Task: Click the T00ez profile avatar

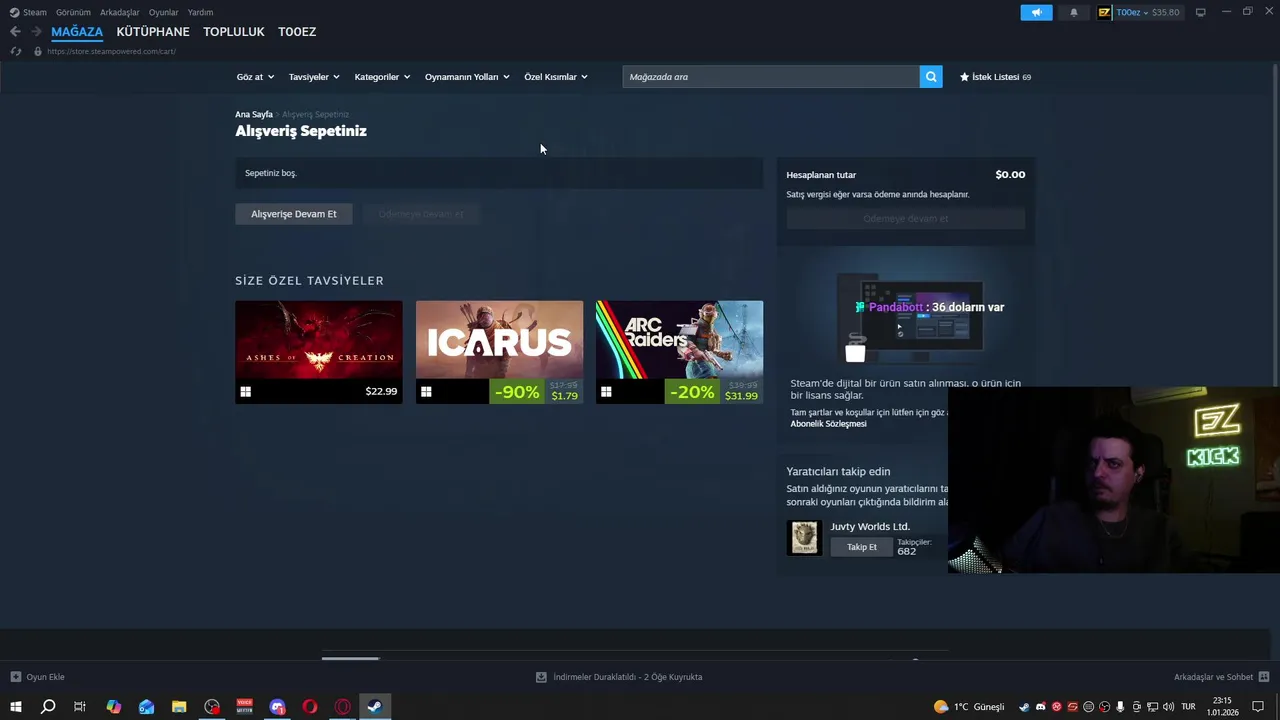Action: tap(1105, 12)
